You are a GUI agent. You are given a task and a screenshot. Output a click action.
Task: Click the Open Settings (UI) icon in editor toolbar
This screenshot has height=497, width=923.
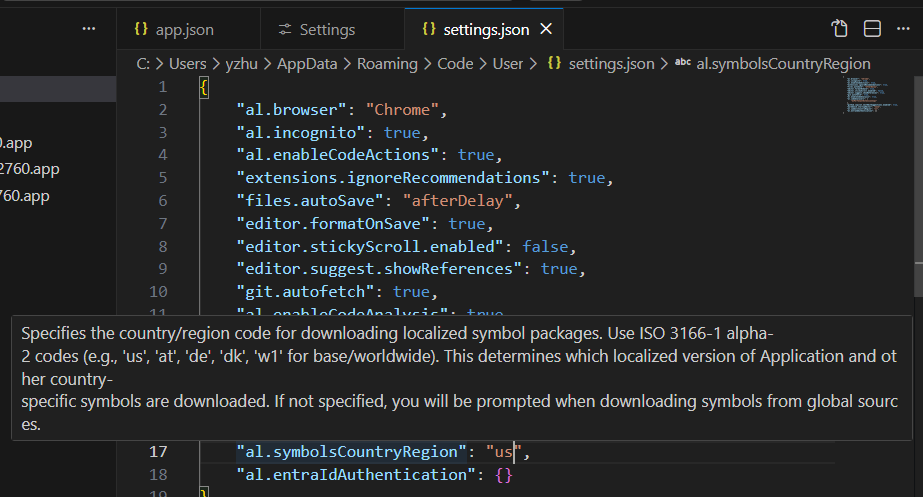pos(839,29)
